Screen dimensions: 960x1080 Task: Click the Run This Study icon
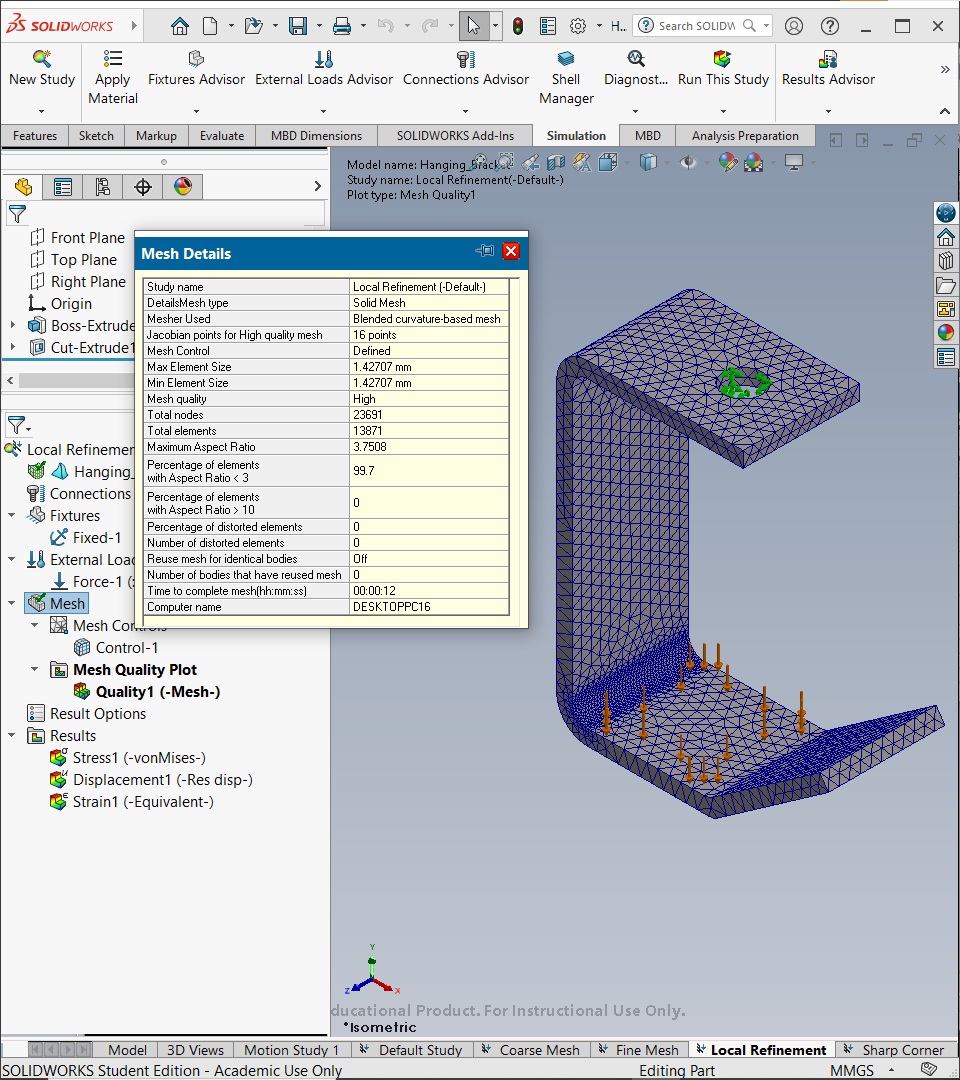(722, 59)
